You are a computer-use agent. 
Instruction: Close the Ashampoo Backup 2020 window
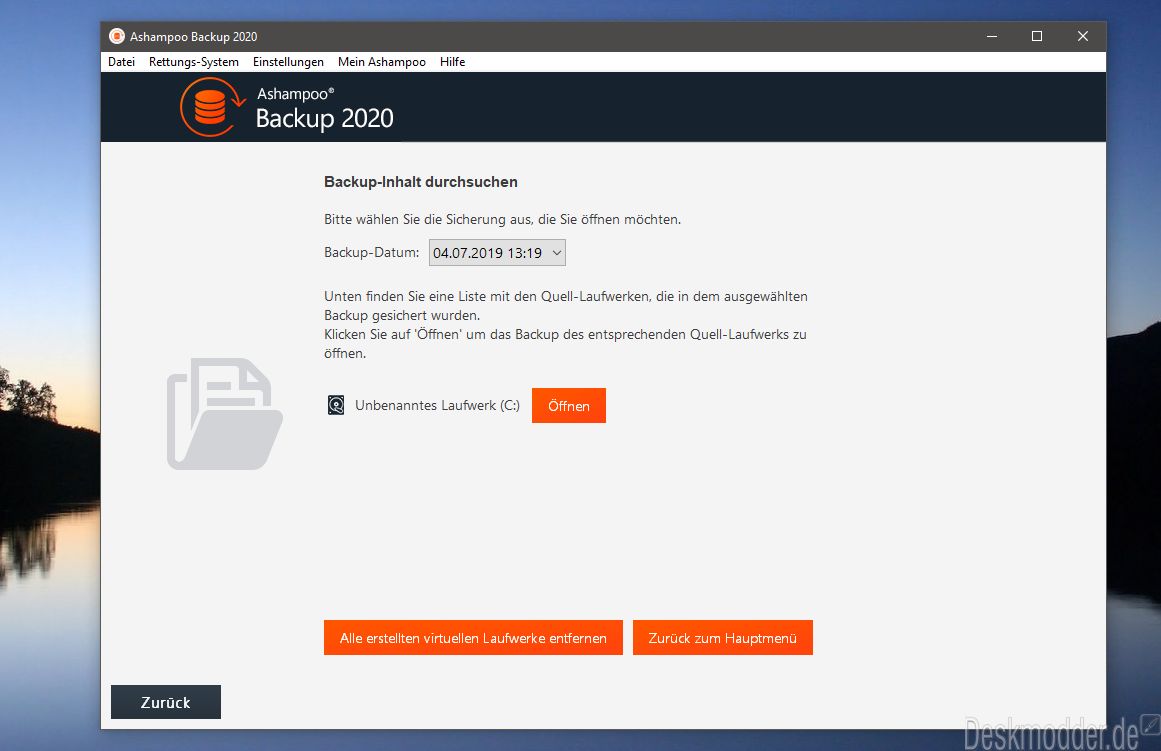tap(1083, 36)
